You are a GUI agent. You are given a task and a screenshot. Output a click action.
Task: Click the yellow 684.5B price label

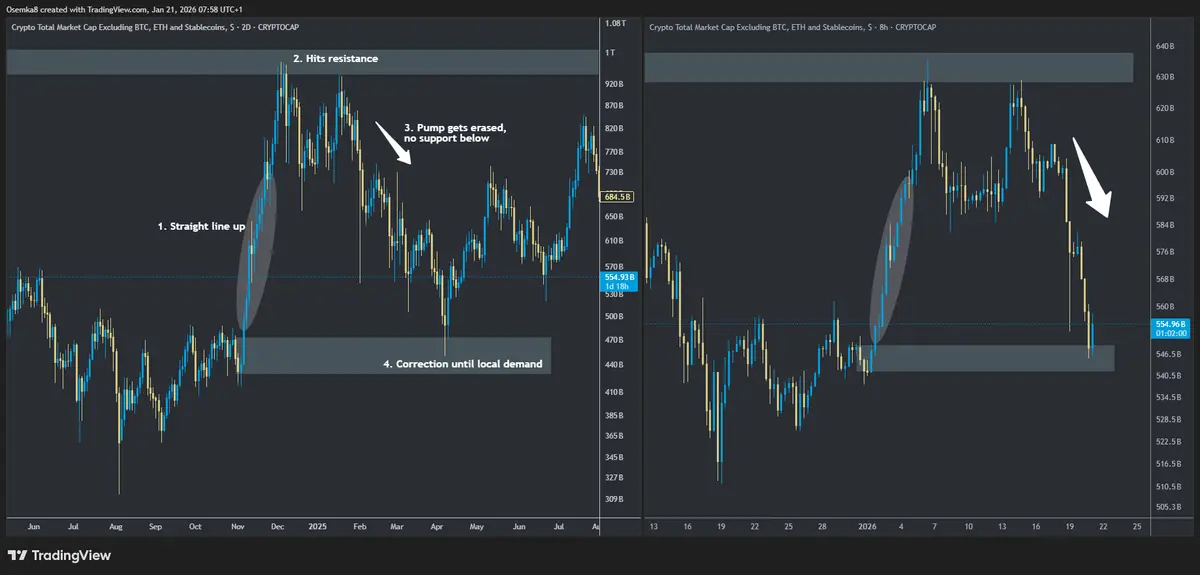tap(617, 197)
